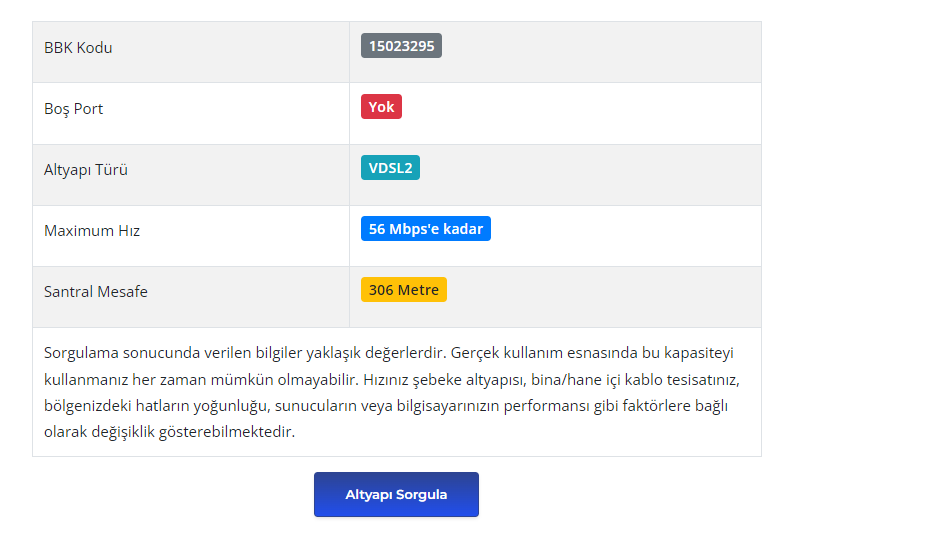Click the Altyapı Türü label
950x557 pixels.
[86, 170]
